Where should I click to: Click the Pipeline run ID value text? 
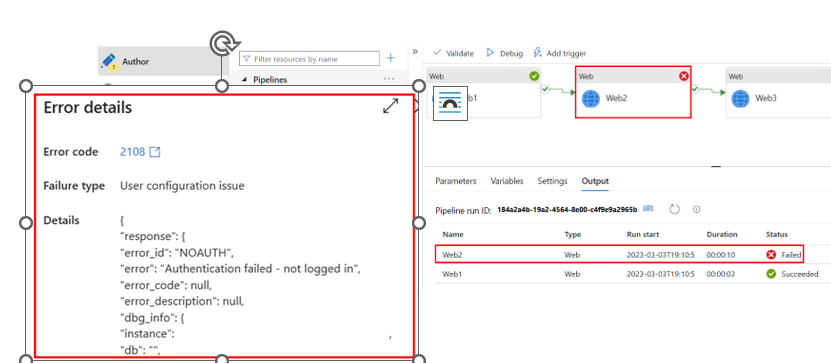pos(567,209)
